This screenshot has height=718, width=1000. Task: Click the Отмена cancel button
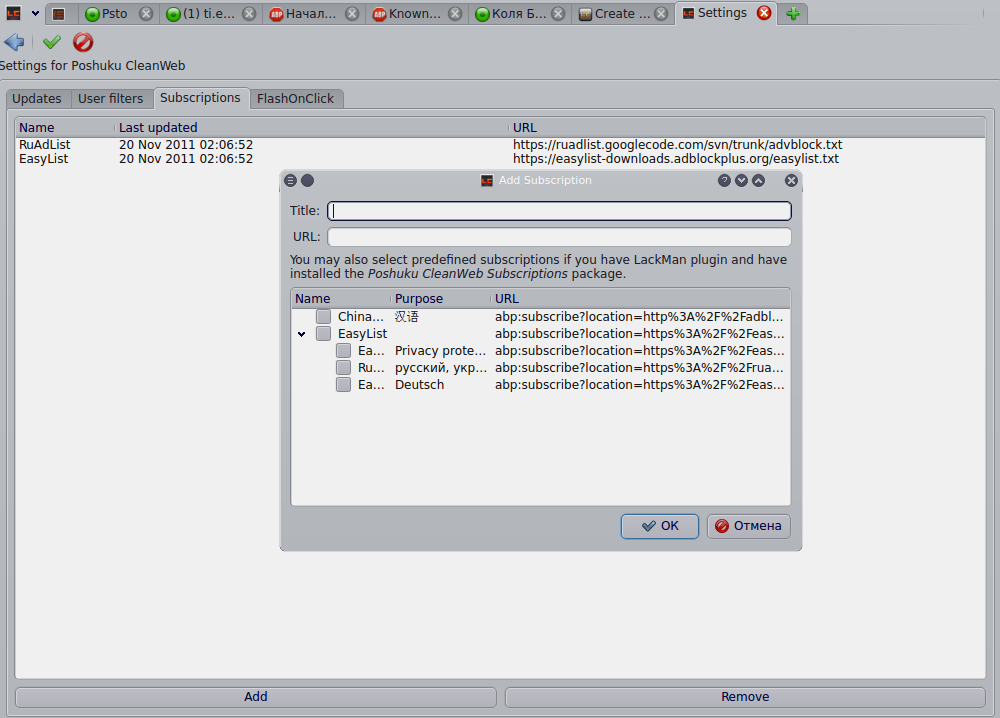(x=749, y=526)
